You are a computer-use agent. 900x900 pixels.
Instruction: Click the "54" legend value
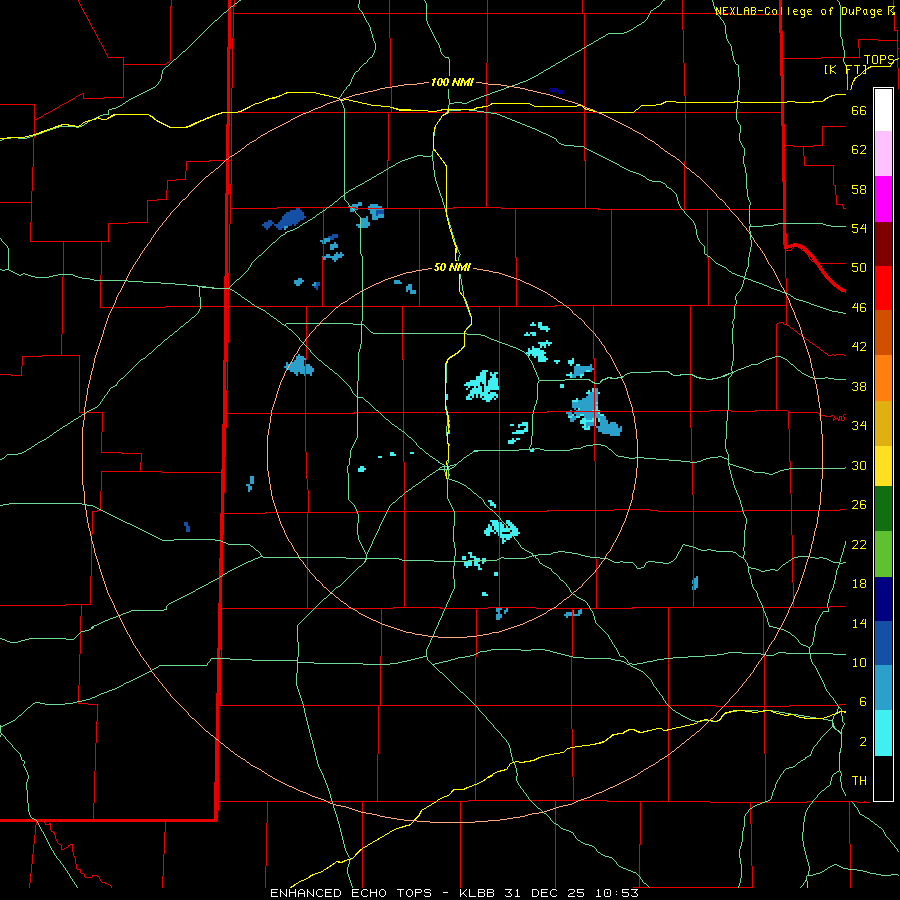pyautogui.click(x=859, y=228)
